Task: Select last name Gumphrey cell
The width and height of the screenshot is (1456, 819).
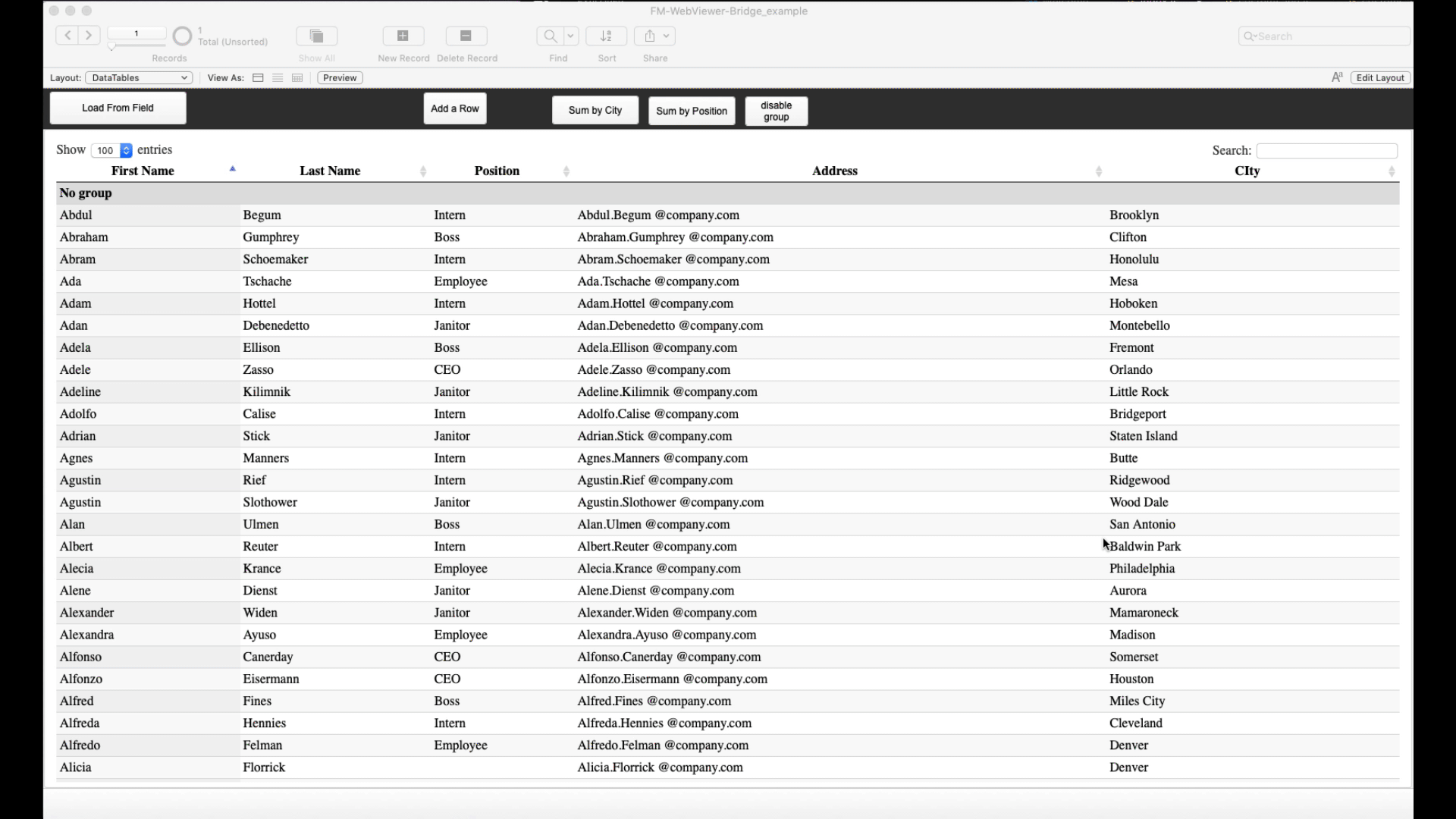Action: [335, 237]
